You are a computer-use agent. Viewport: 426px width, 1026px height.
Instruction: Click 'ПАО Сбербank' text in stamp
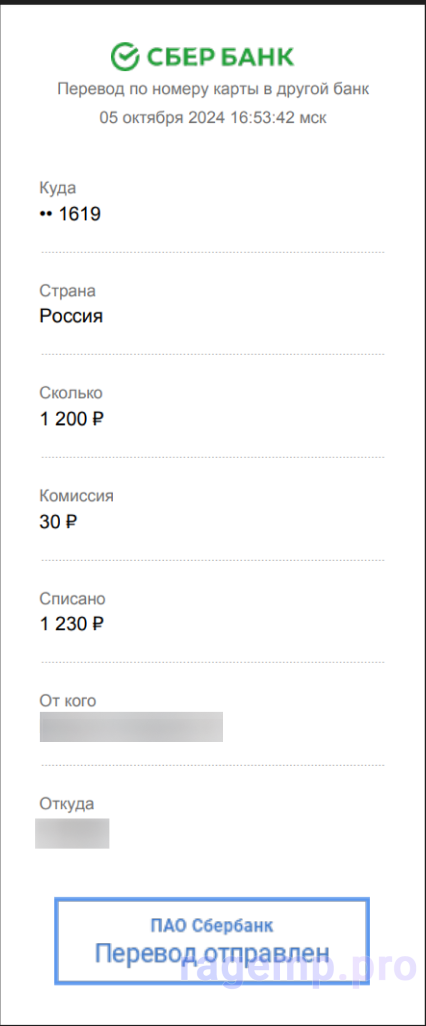[x=212, y=925]
